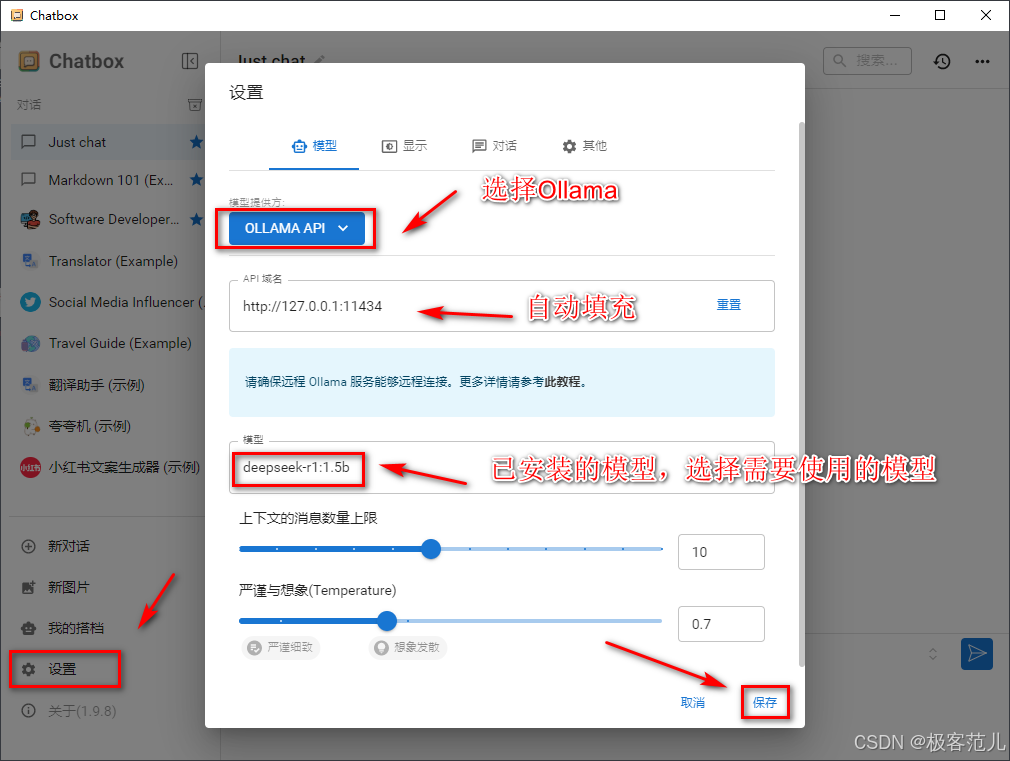Switch to the 其他 tab
Image resolution: width=1010 pixels, height=761 pixels.
coord(584,146)
